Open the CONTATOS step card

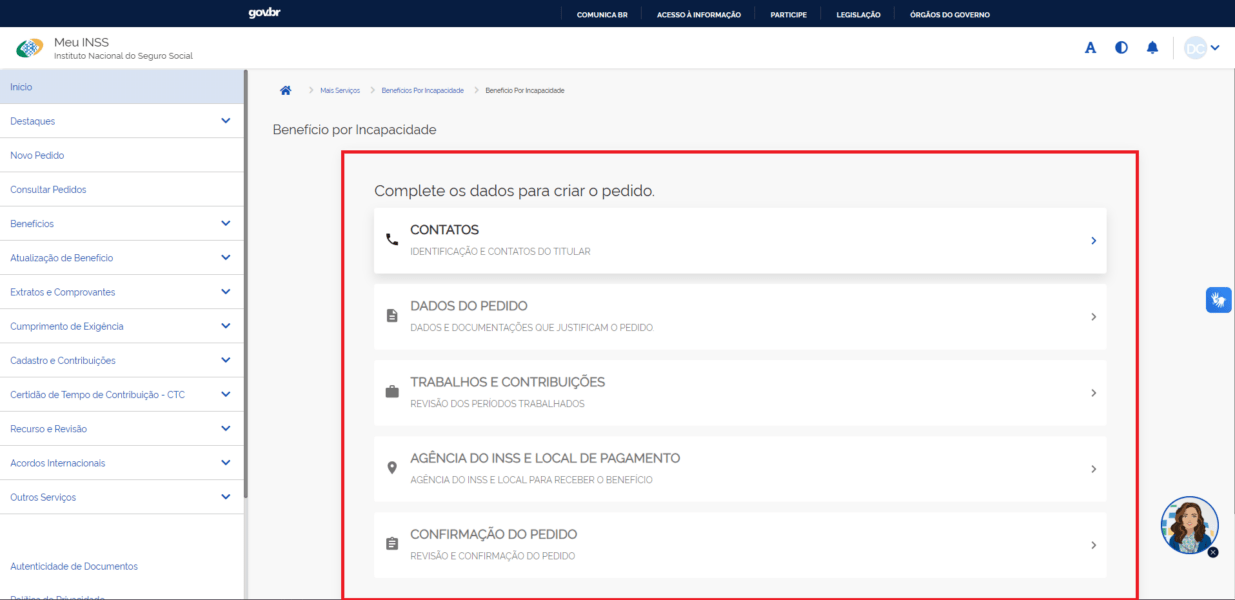pyautogui.click(x=740, y=241)
